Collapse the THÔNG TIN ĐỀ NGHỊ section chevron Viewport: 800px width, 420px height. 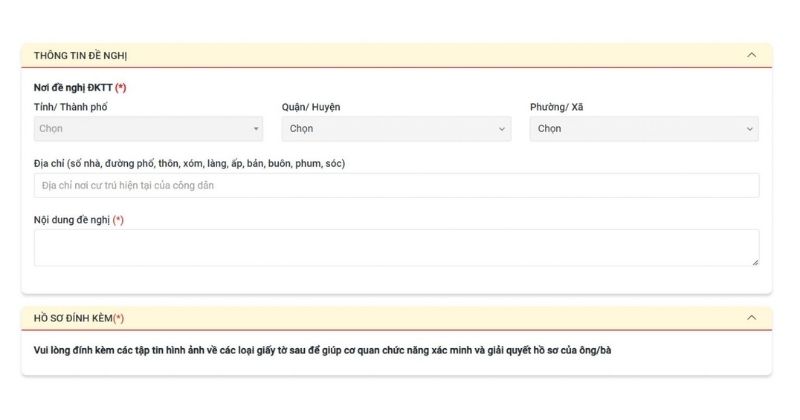click(752, 55)
